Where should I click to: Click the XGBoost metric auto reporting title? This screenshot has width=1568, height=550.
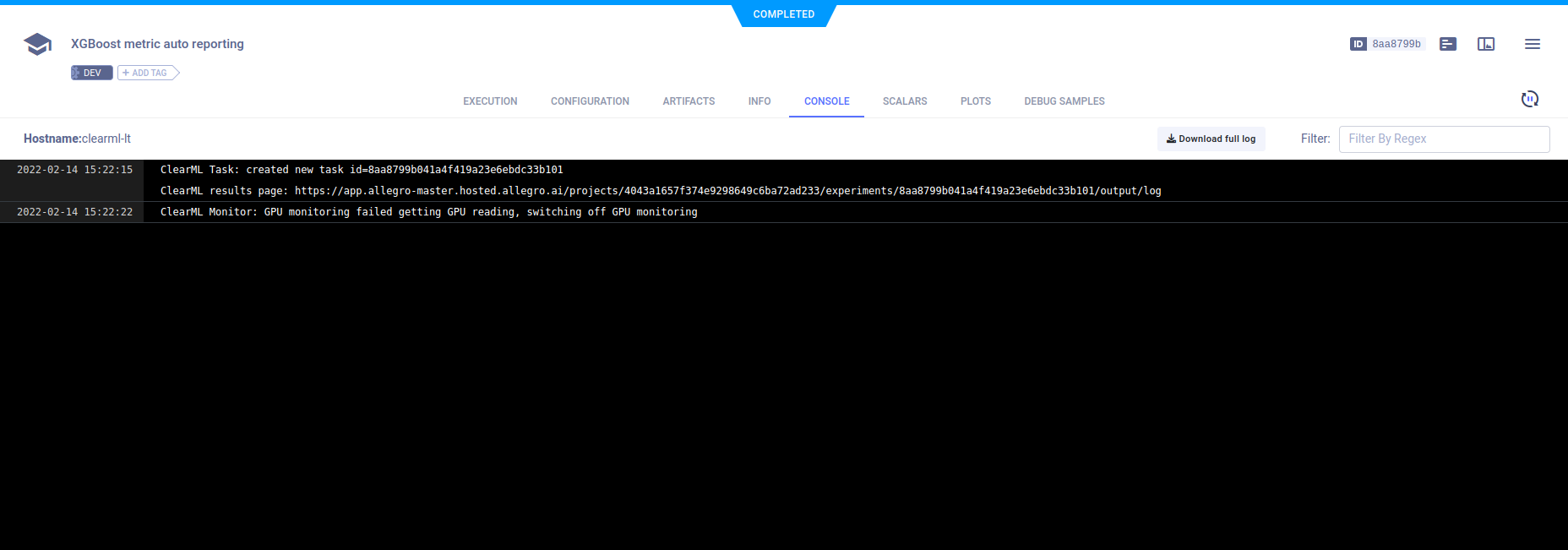tap(157, 44)
